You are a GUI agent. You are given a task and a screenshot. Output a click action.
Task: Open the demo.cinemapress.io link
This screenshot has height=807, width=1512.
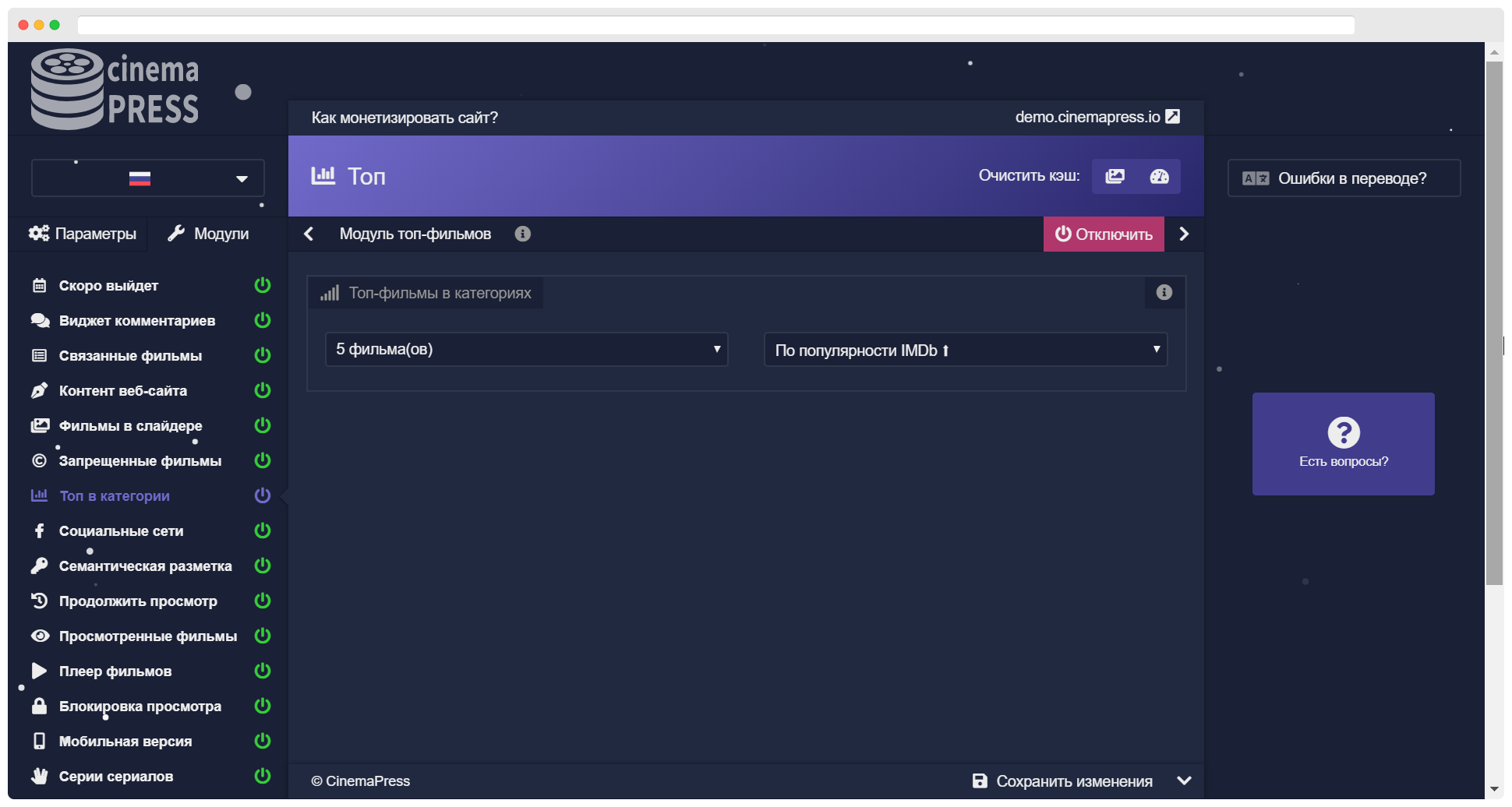(x=1087, y=117)
